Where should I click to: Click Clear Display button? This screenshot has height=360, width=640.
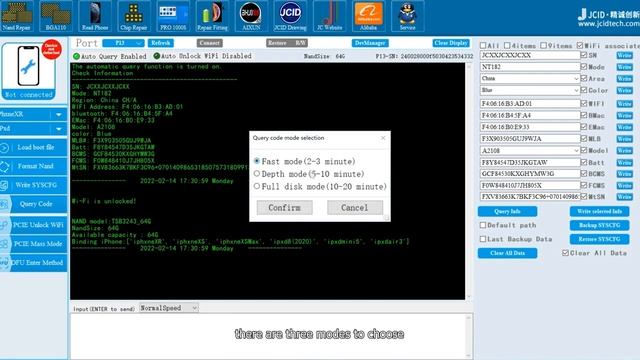tap(451, 43)
